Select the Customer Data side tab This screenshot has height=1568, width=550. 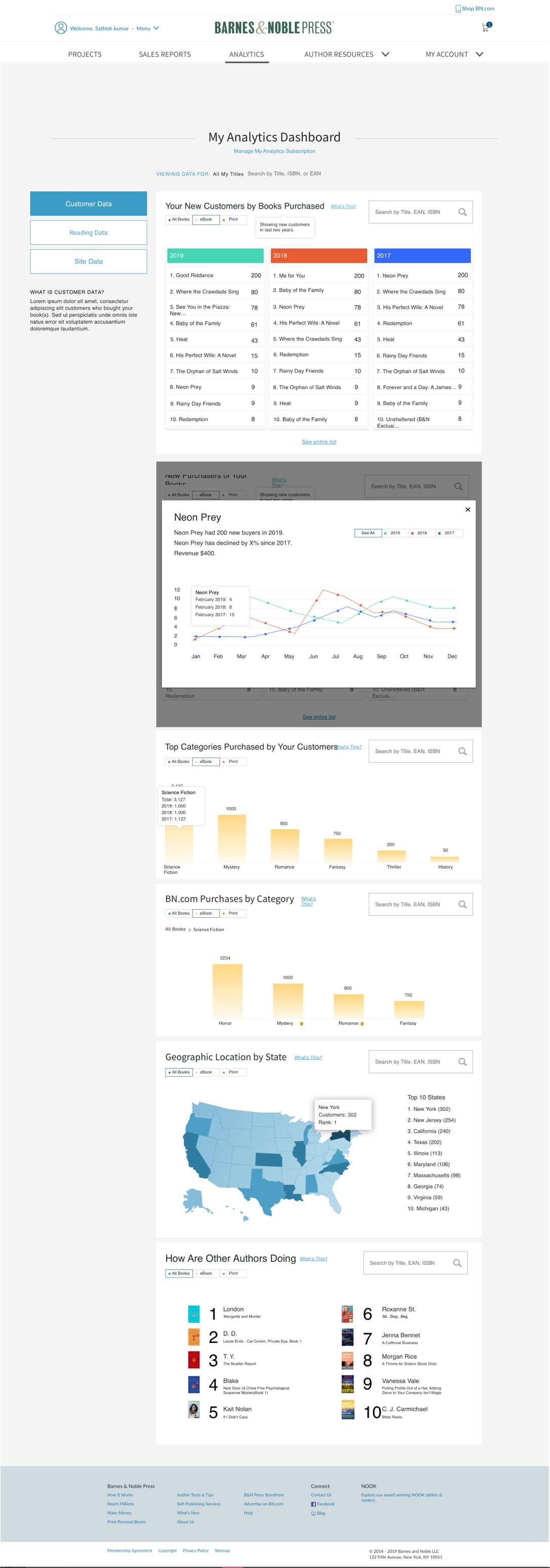tap(88, 204)
